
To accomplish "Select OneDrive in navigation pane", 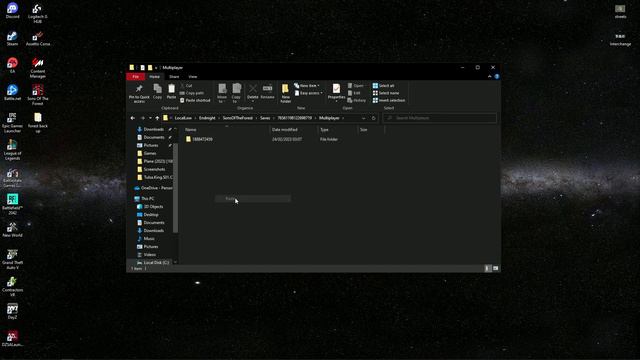I will (153, 188).
